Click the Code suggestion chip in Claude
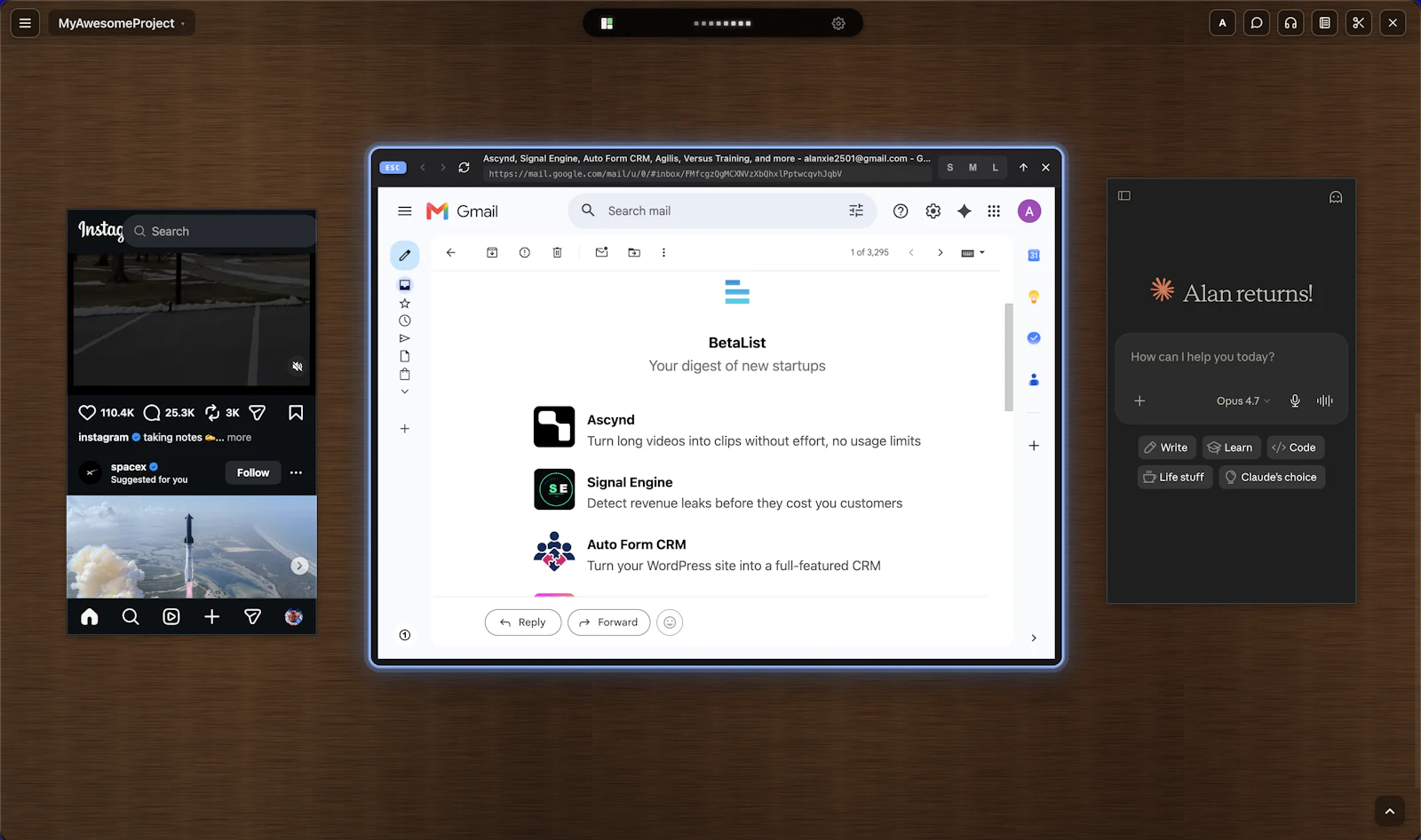1421x840 pixels. (x=1295, y=448)
